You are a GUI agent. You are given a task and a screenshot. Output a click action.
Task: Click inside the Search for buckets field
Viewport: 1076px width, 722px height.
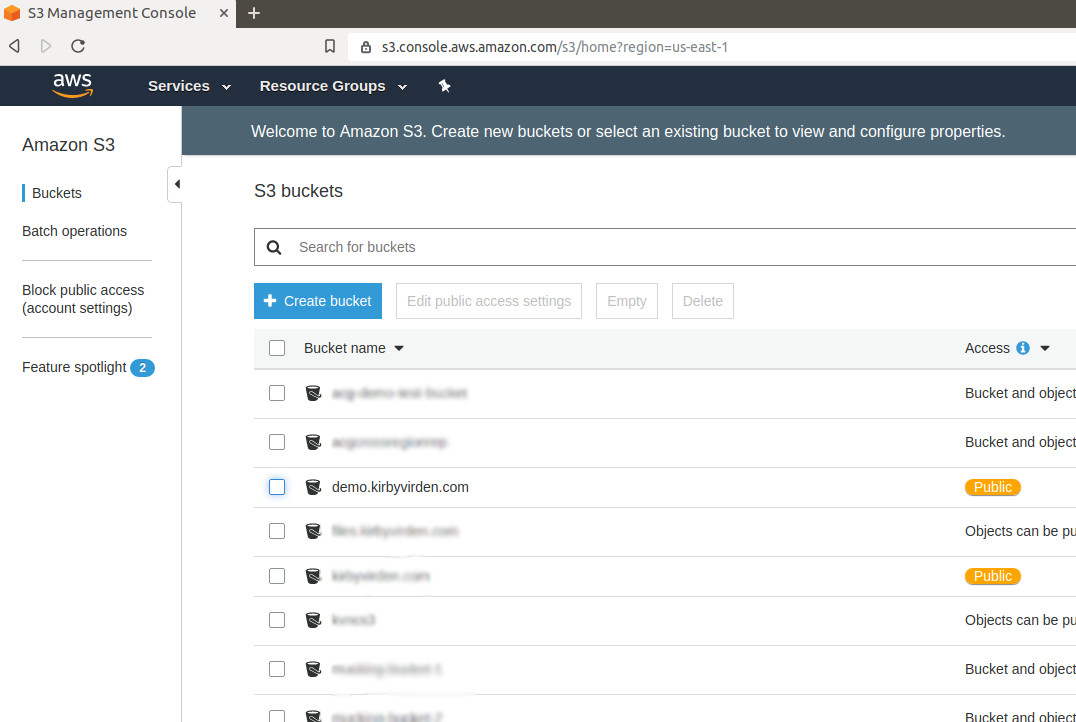coord(450,247)
